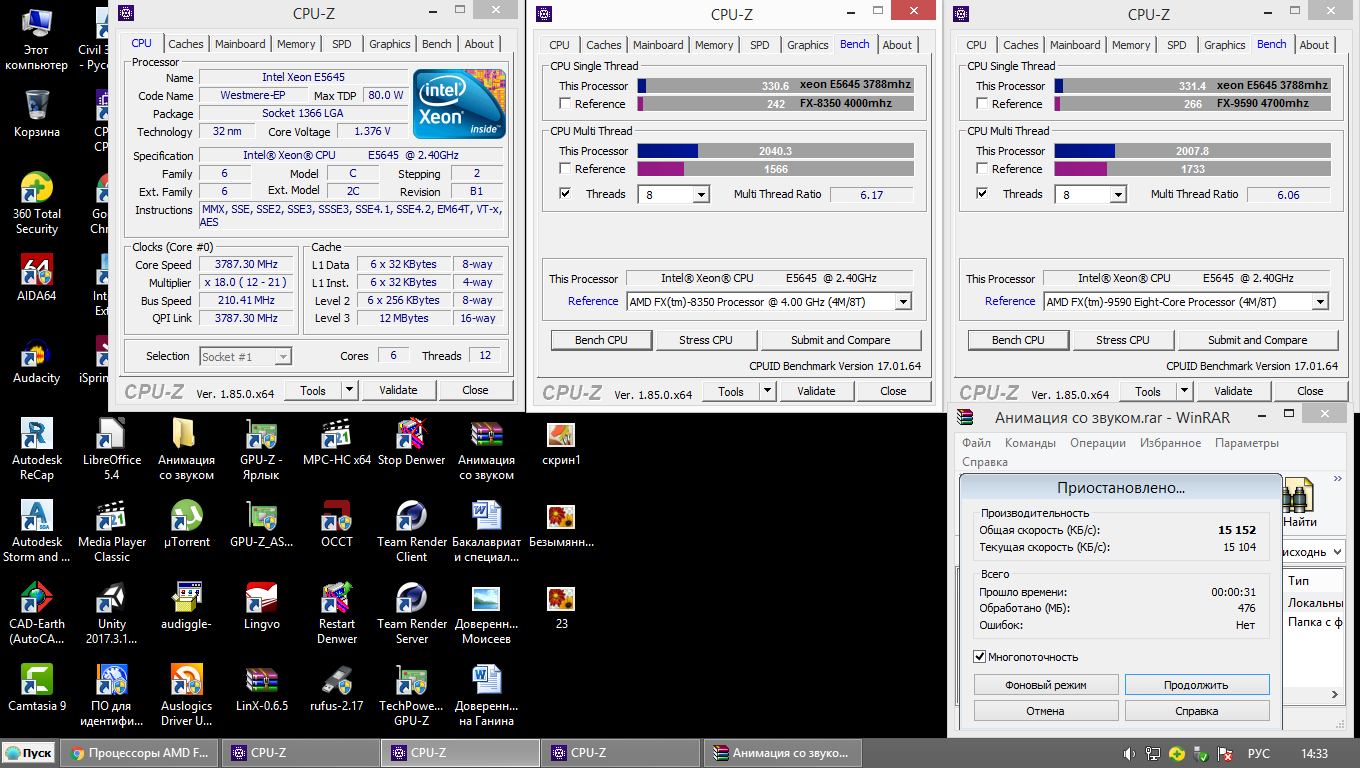The image size is (1360, 768).
Task: Expand AMD FX-9590 reference processor dropdown
Action: click(x=1320, y=302)
